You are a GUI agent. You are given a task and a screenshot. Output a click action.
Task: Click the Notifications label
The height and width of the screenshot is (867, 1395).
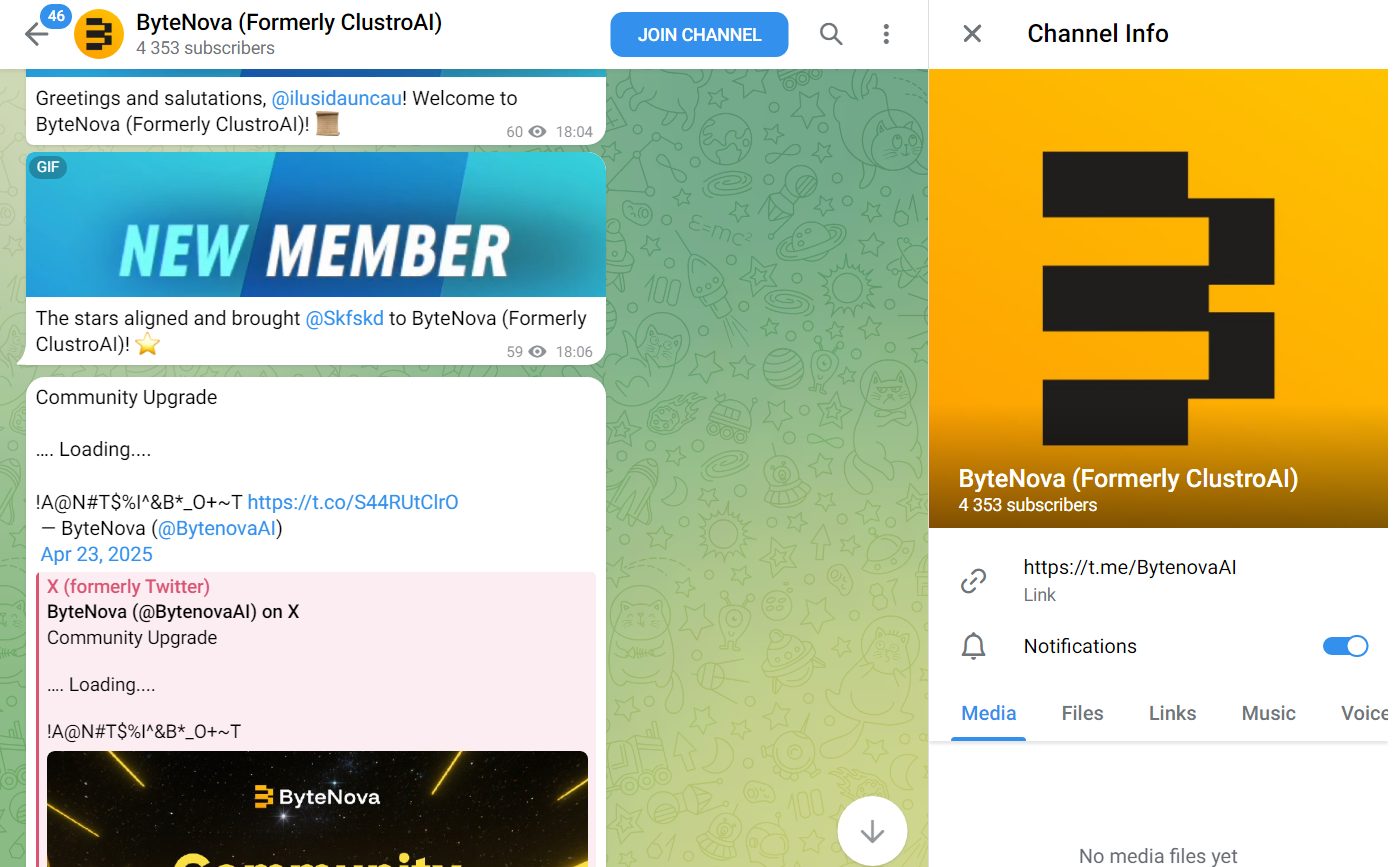[1080, 646]
